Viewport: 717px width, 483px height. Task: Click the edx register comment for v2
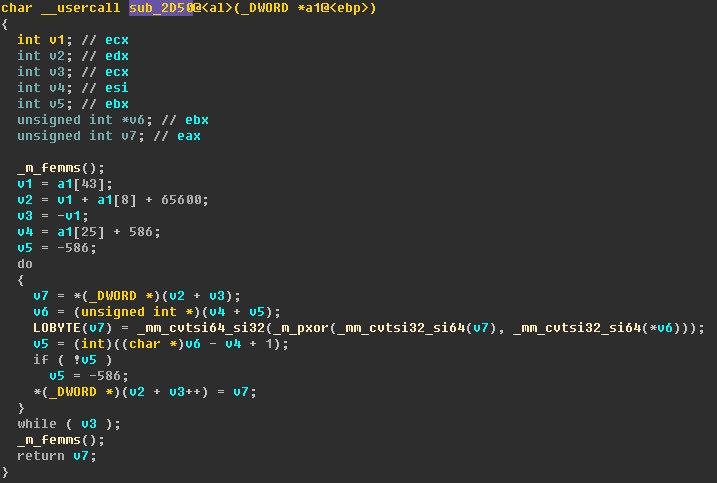point(117,56)
